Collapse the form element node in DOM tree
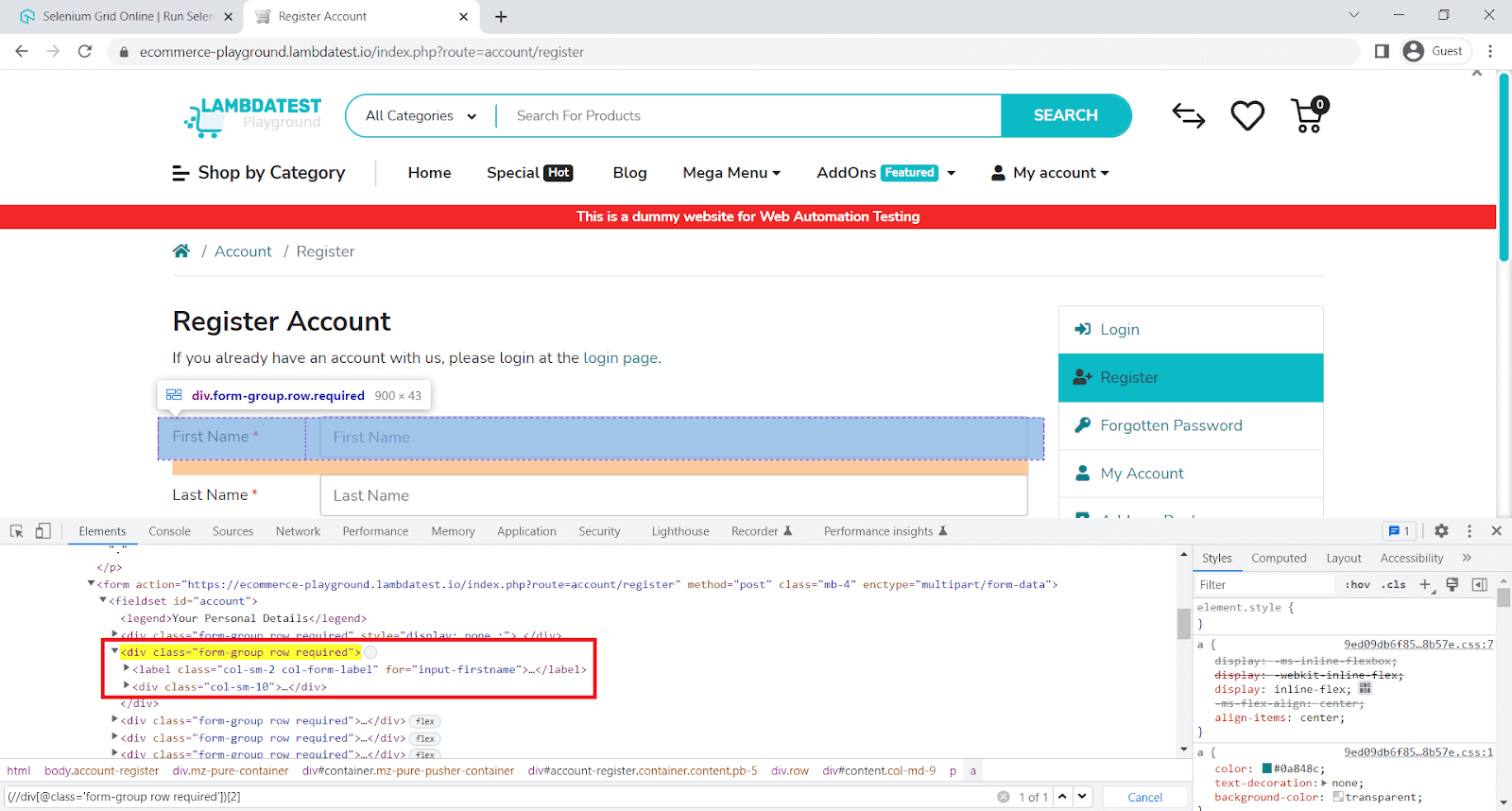1512x811 pixels. pyautogui.click(x=92, y=584)
